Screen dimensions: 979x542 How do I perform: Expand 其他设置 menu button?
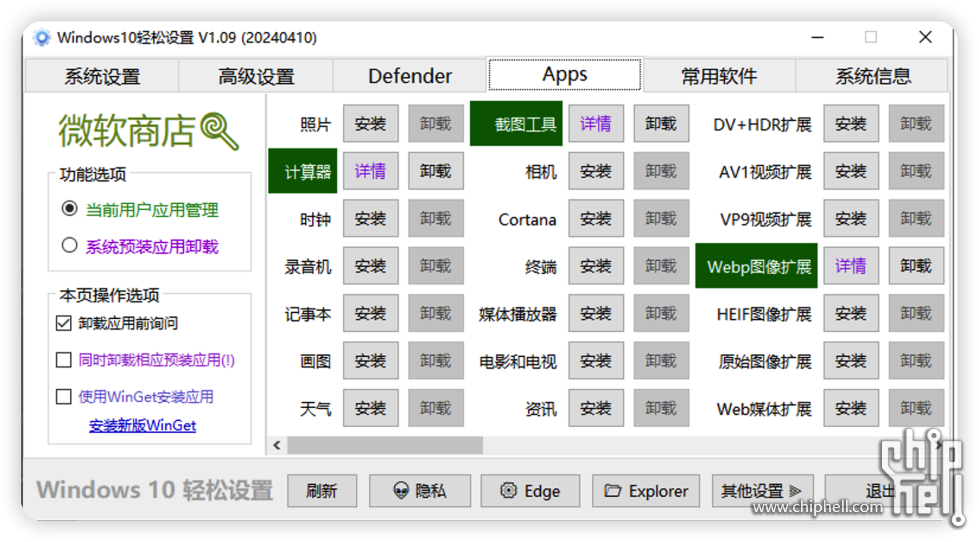762,491
